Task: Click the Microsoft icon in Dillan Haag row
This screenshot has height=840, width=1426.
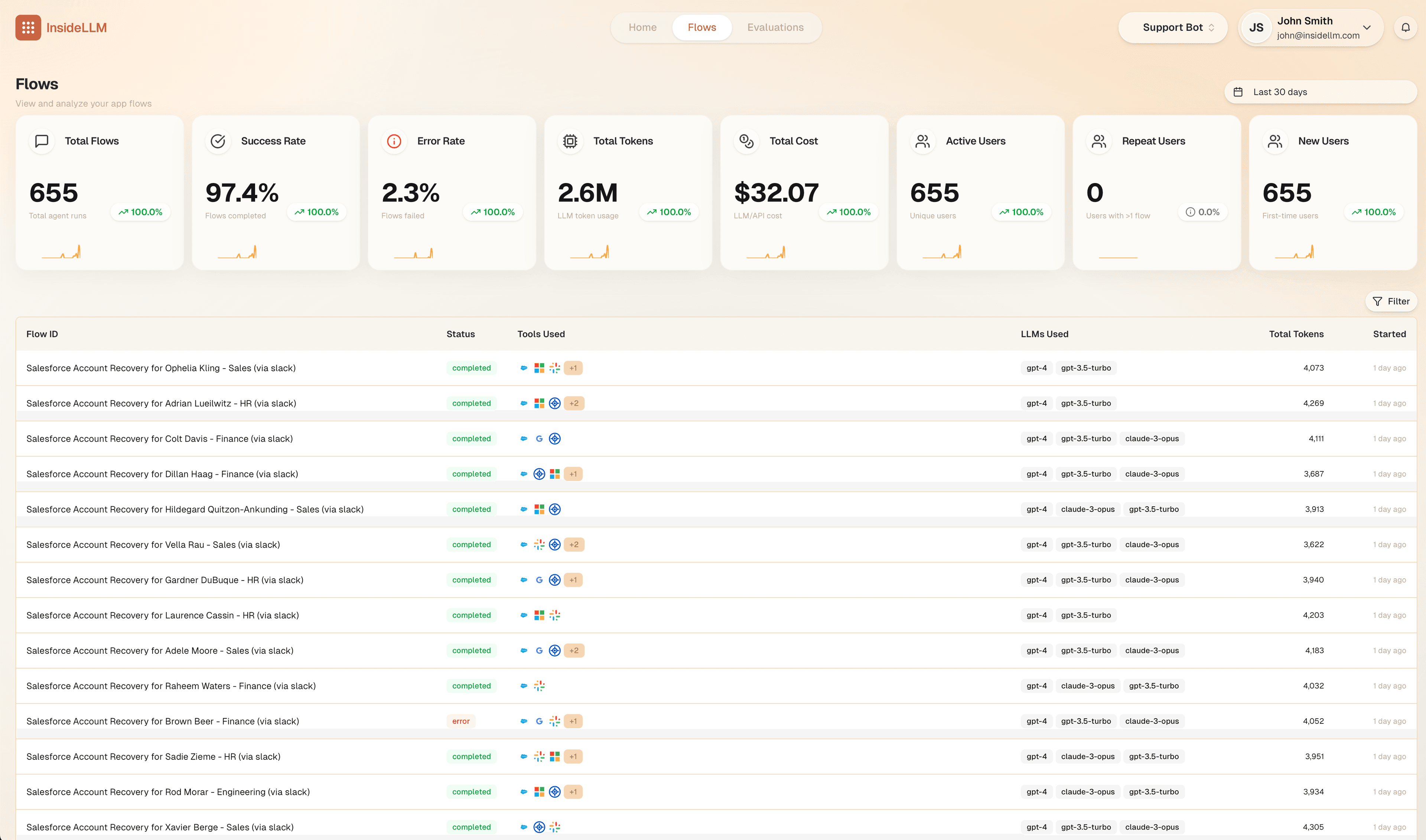Action: [x=554, y=474]
